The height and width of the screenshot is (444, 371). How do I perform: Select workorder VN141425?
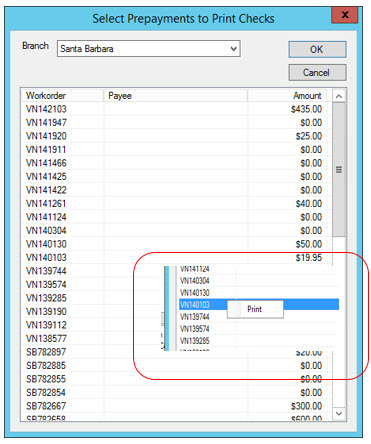pyautogui.click(x=46, y=177)
